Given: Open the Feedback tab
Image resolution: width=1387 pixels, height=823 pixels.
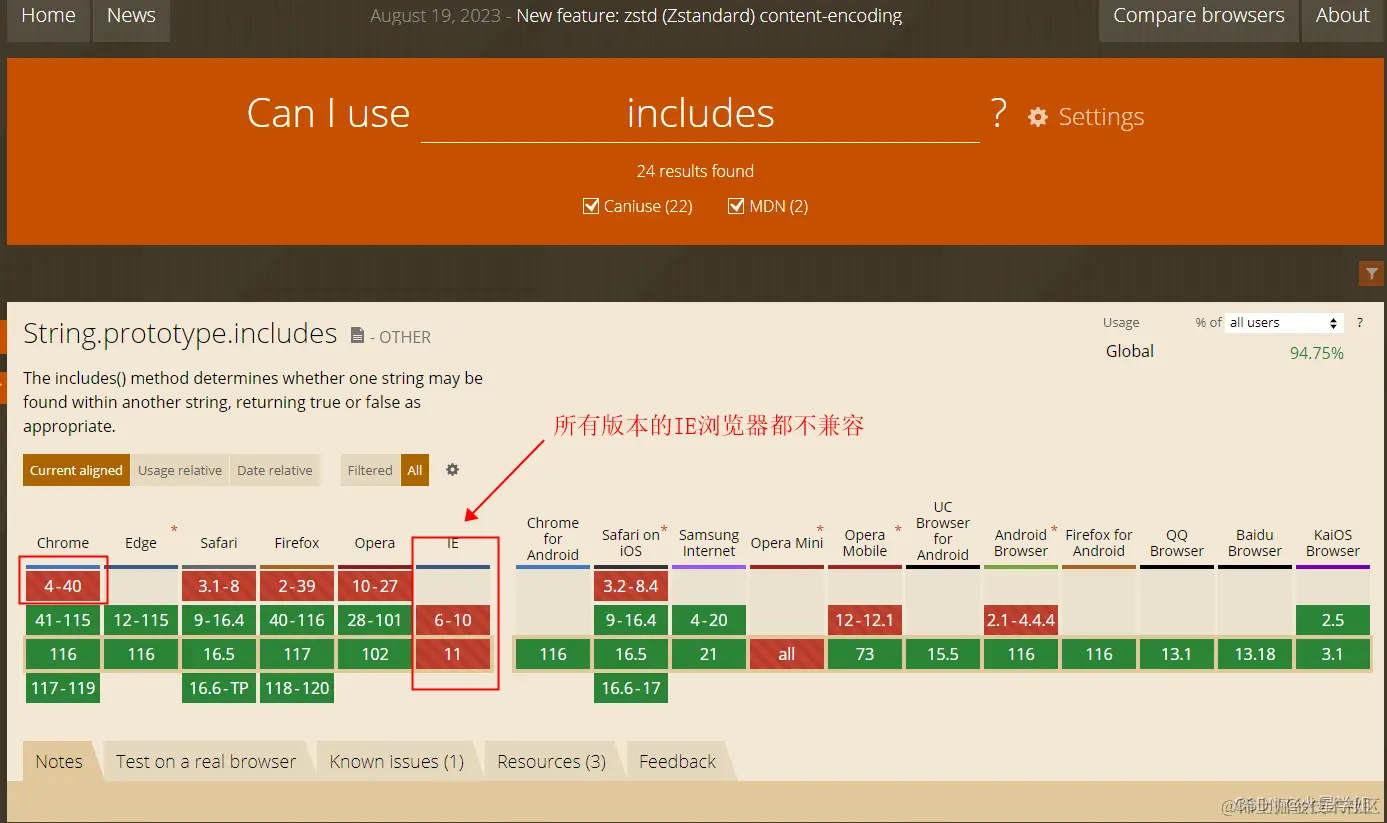Looking at the screenshot, I should pyautogui.click(x=678, y=761).
